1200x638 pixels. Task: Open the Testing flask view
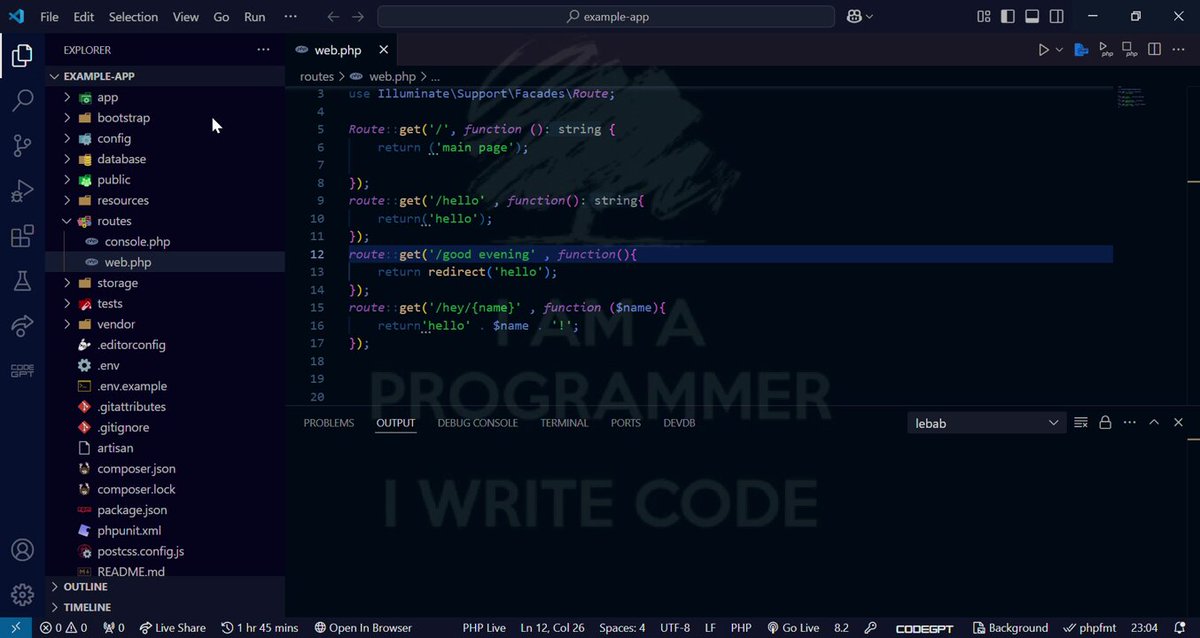click(22, 282)
